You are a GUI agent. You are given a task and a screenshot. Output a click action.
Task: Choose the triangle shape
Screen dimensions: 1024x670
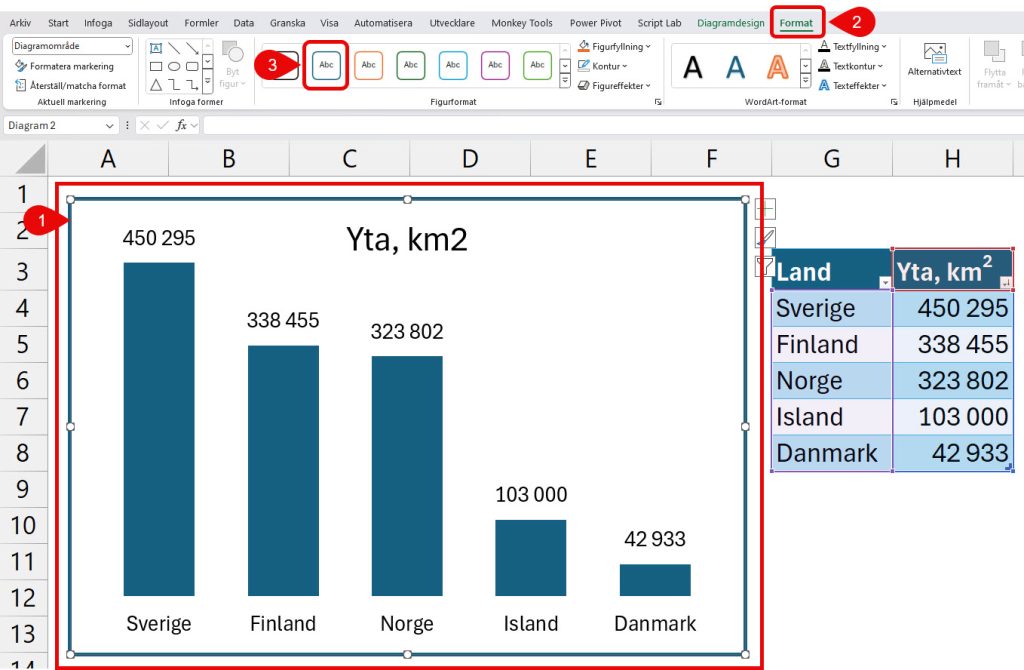point(155,85)
